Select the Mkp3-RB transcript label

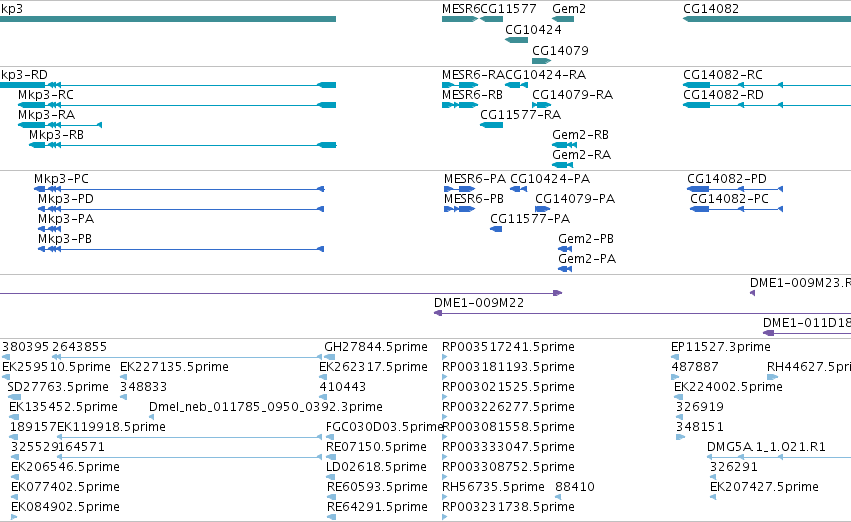tap(56, 135)
